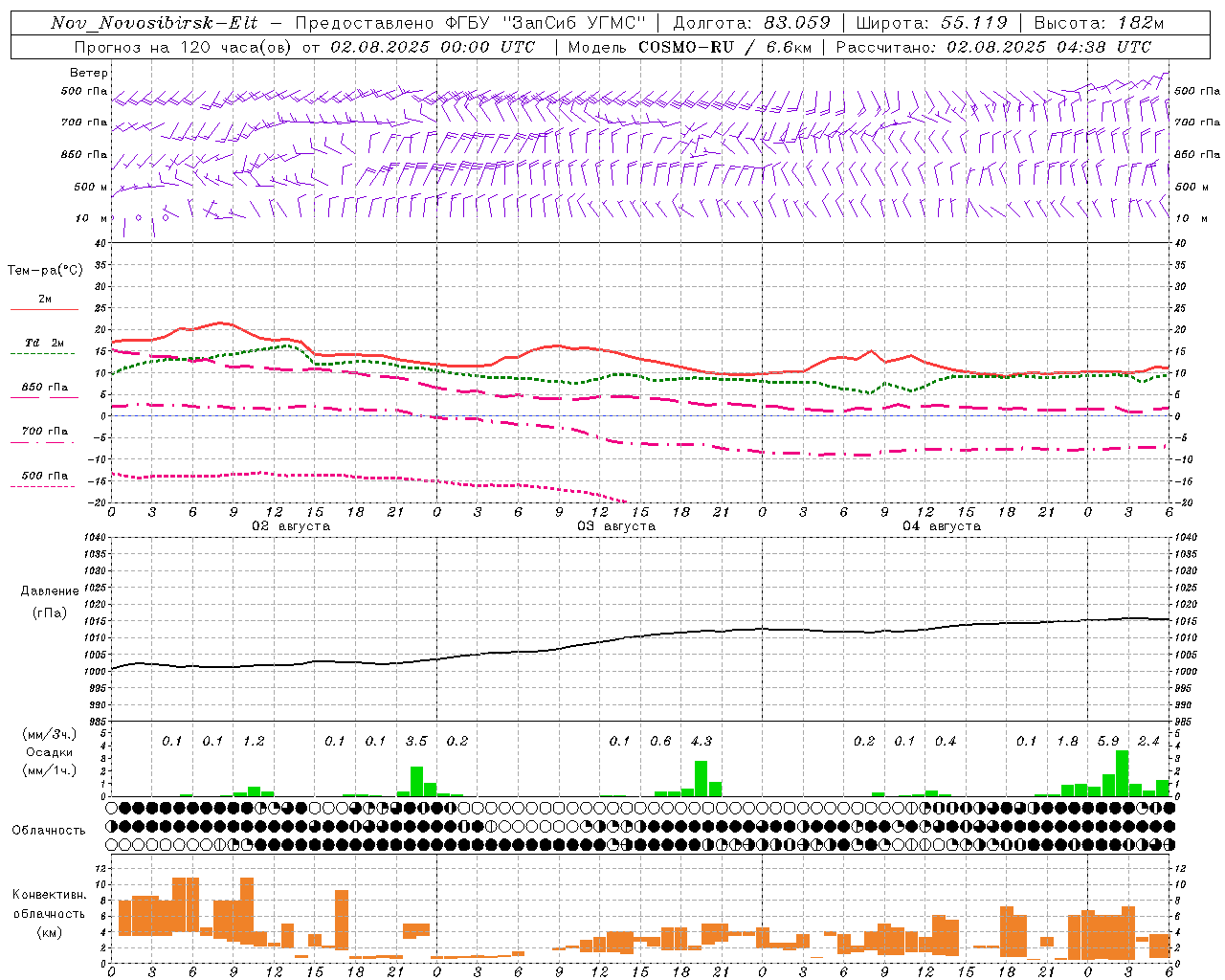Image resolution: width=1225 pixels, height=980 pixels.
Task: Click the Осадки panel label
Action: [x=50, y=752]
